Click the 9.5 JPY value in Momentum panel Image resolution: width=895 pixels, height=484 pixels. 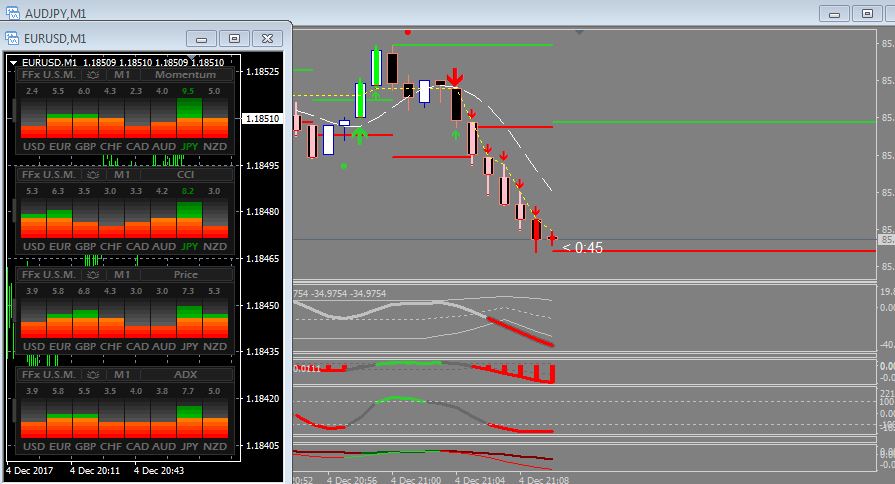coord(188,91)
